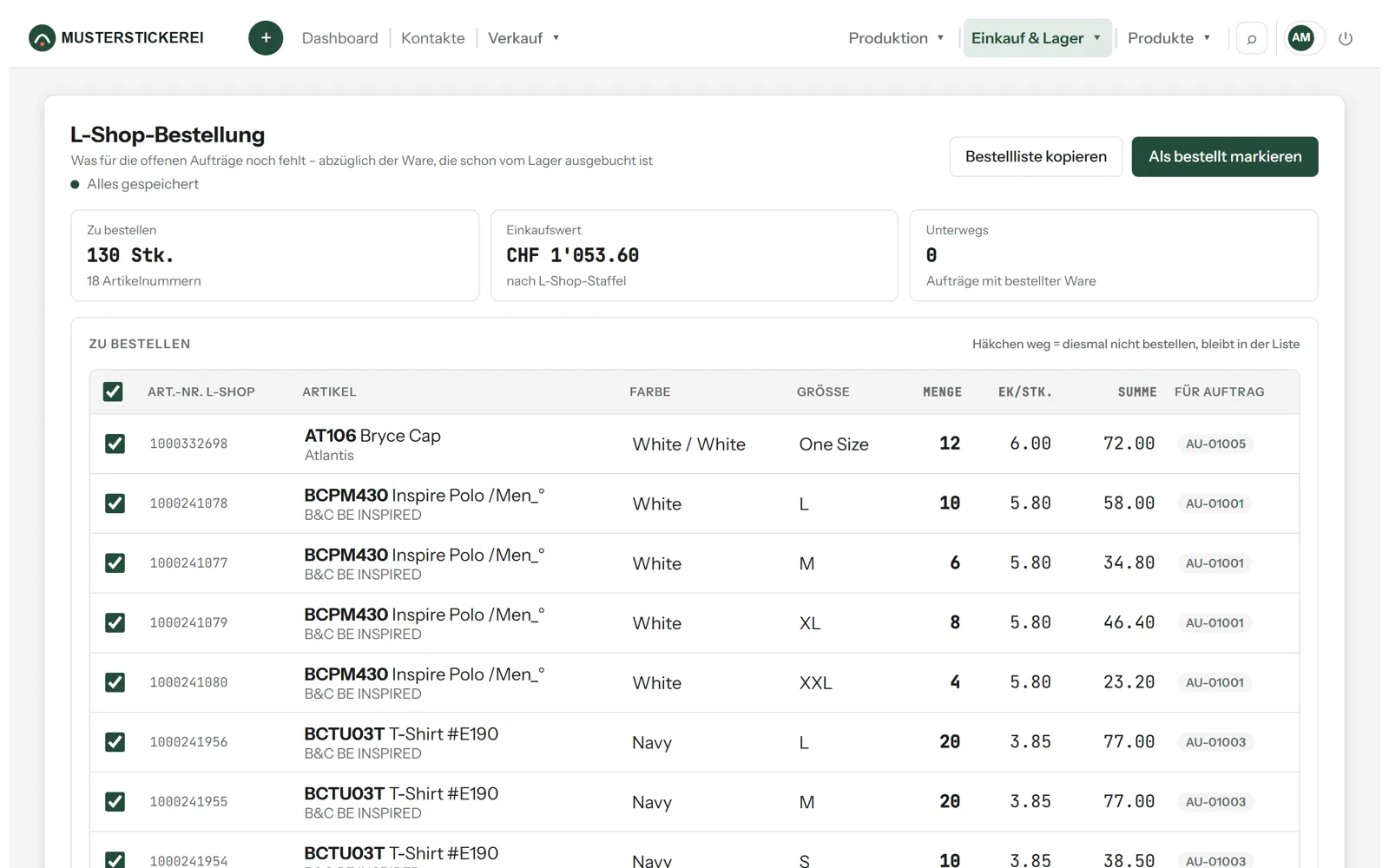1389x868 pixels.
Task: Click the power logout icon
Action: [x=1346, y=38]
